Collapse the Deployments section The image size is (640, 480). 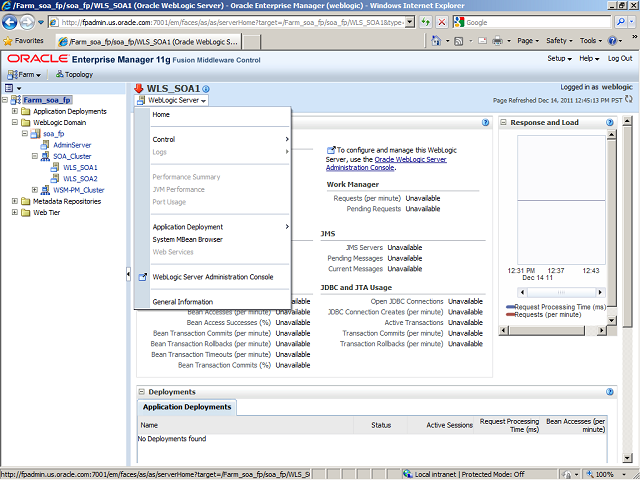click(141, 392)
